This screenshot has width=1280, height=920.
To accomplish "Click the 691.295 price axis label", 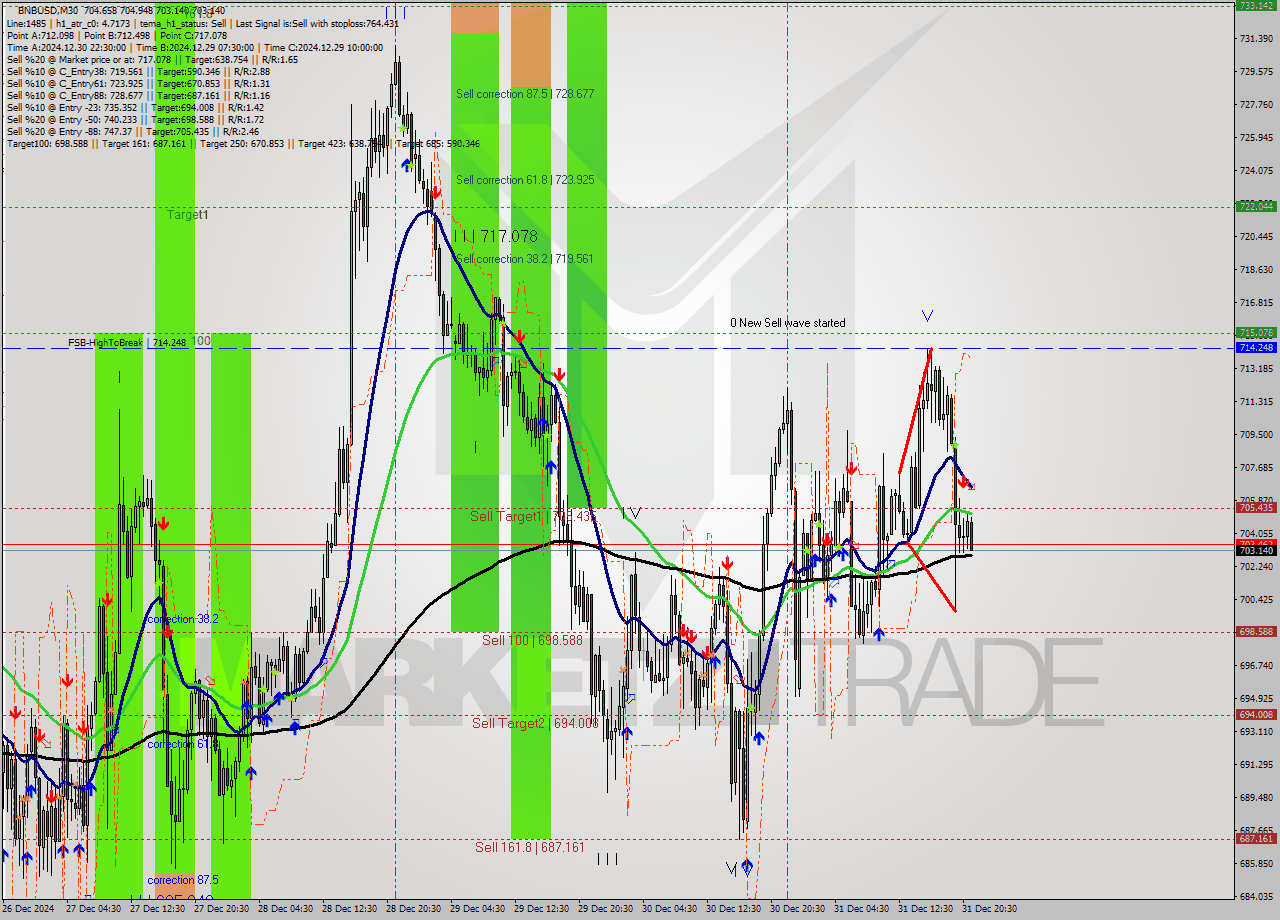I will pyautogui.click(x=1256, y=764).
